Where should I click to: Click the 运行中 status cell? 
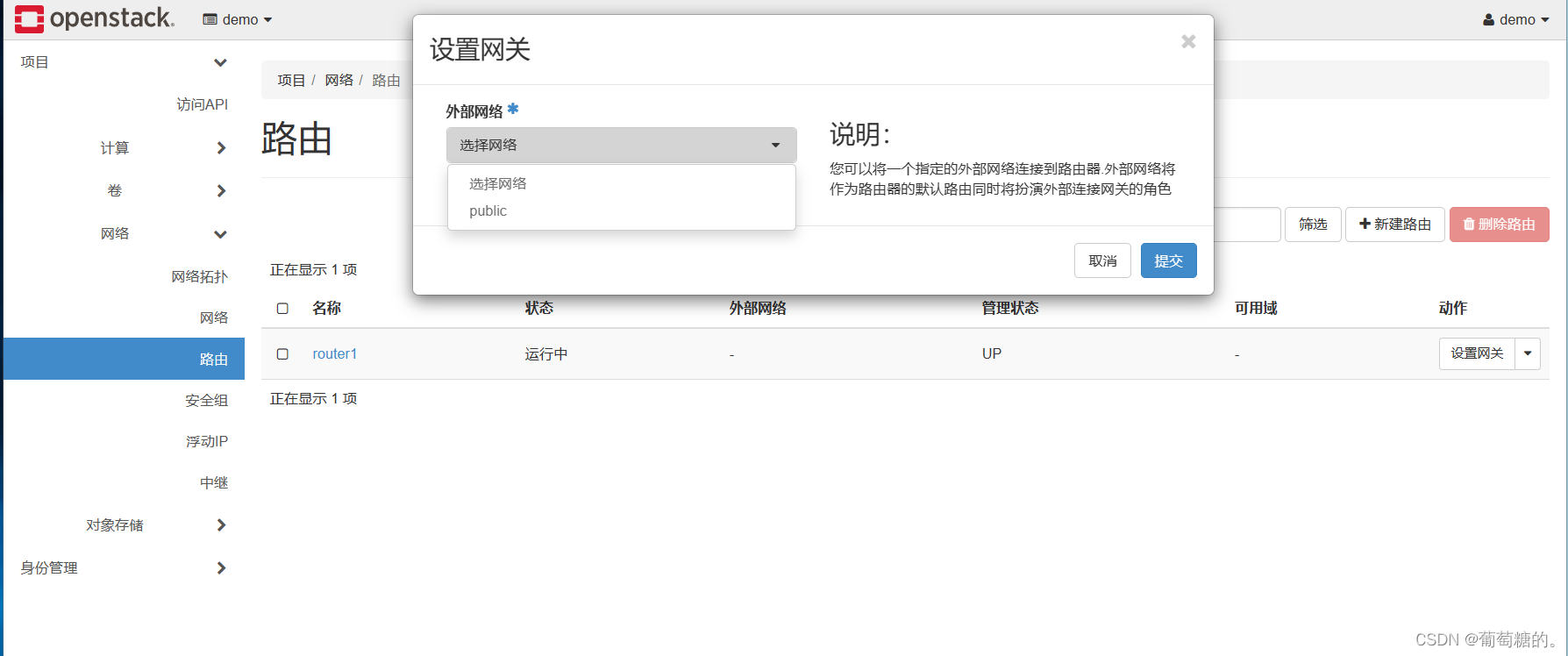(546, 353)
